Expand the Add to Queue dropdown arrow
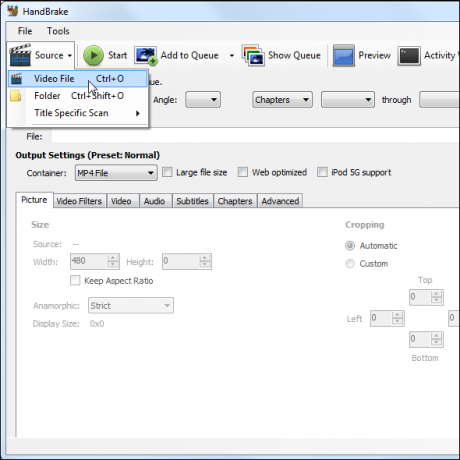 (x=232, y=56)
